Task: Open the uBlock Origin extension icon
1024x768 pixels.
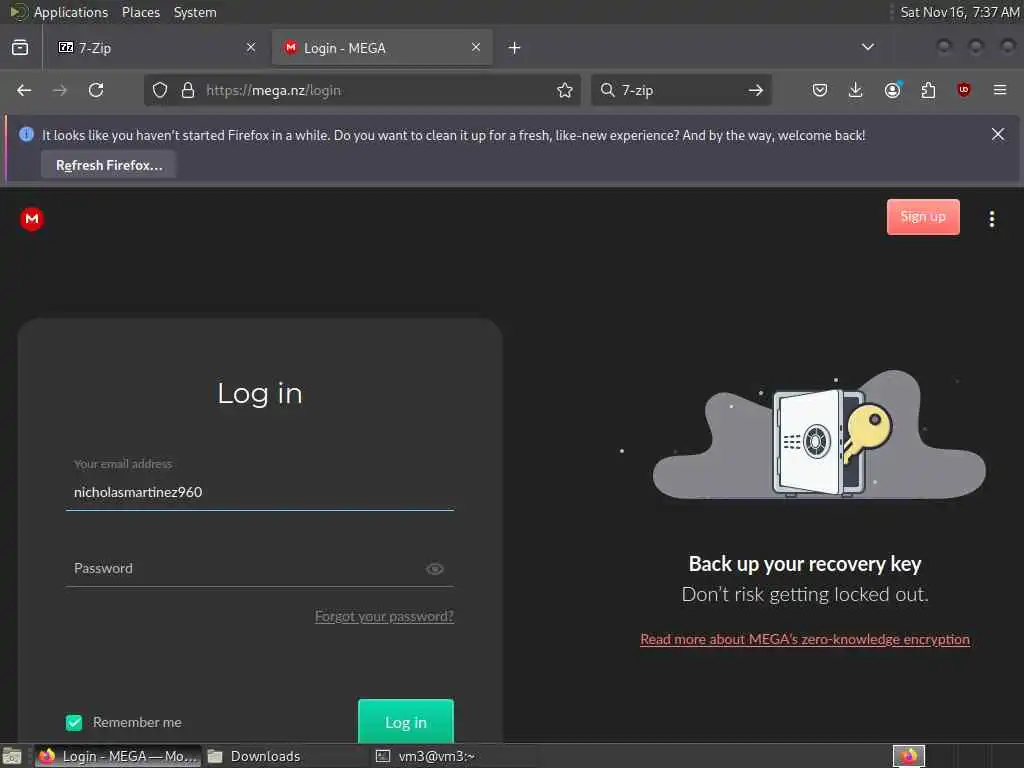Action: (x=964, y=90)
